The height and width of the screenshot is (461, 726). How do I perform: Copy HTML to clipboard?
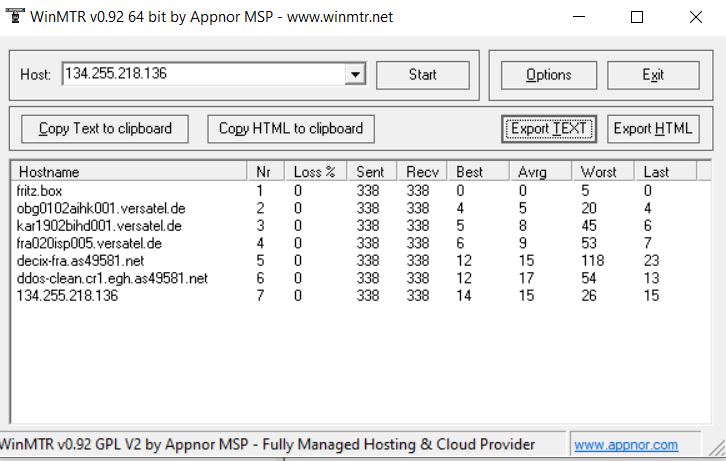pyautogui.click(x=291, y=129)
